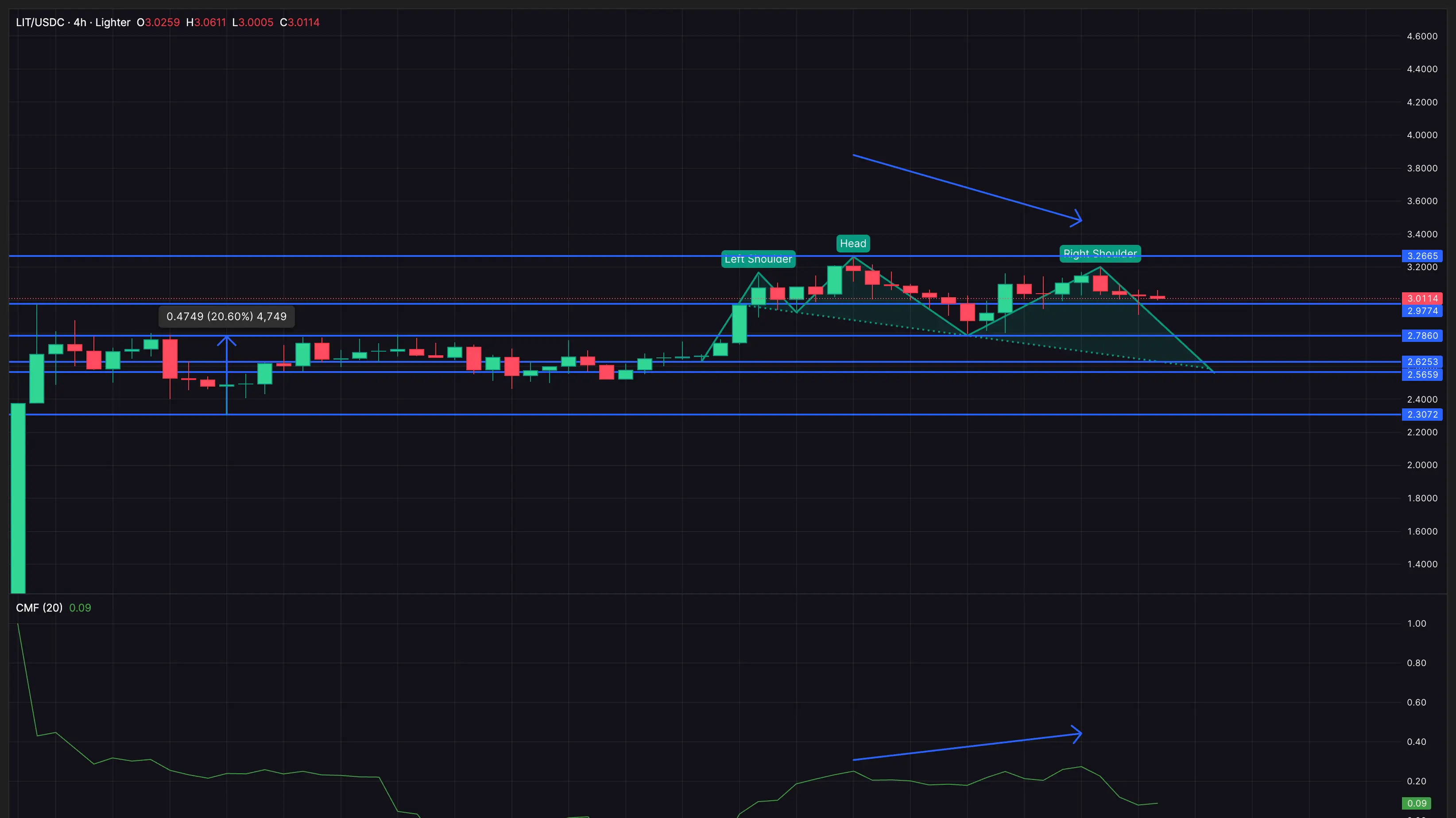
Task: Click the 2.3072 price line tag
Action: point(1422,415)
